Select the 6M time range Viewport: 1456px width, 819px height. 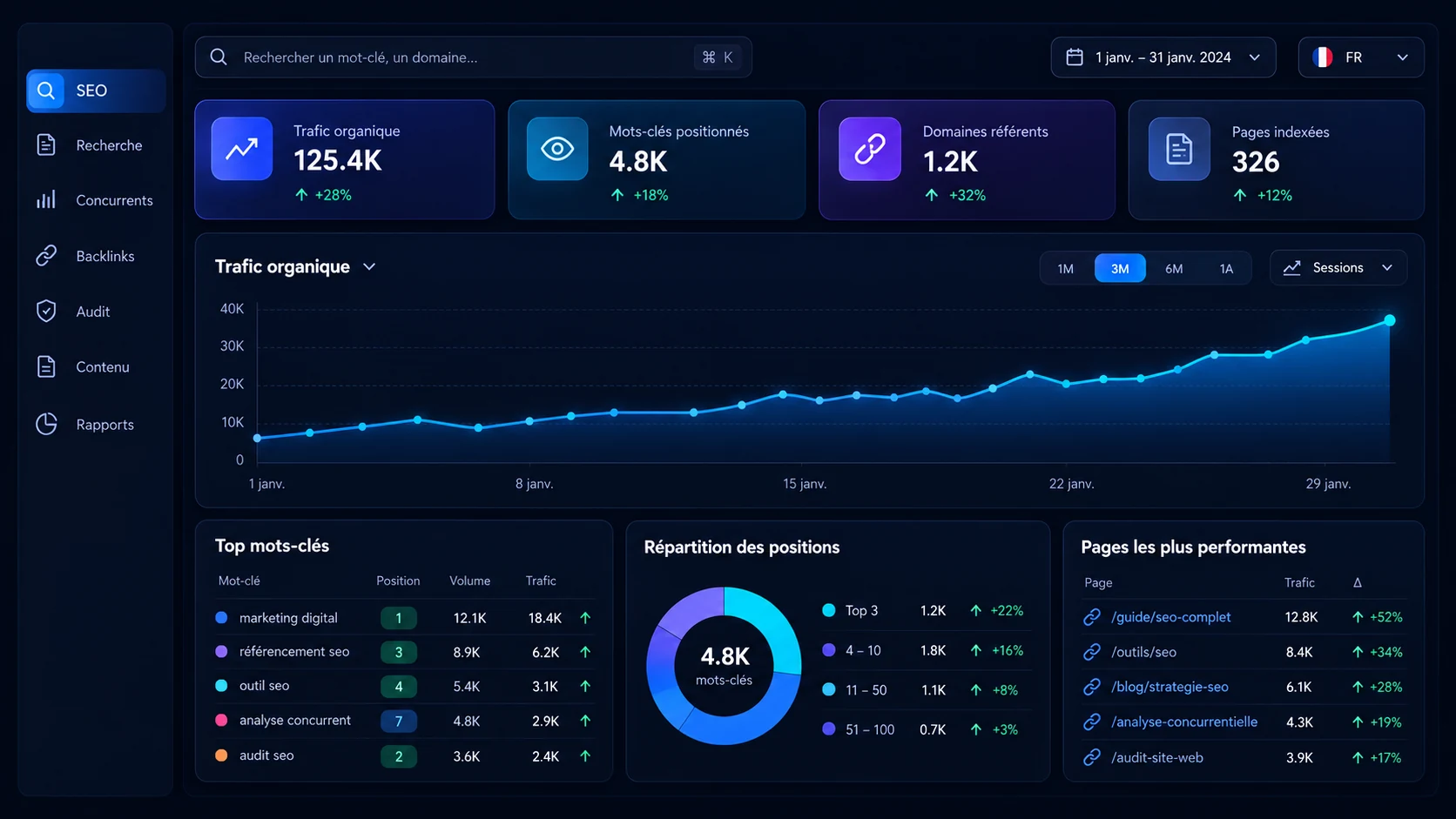(1174, 269)
